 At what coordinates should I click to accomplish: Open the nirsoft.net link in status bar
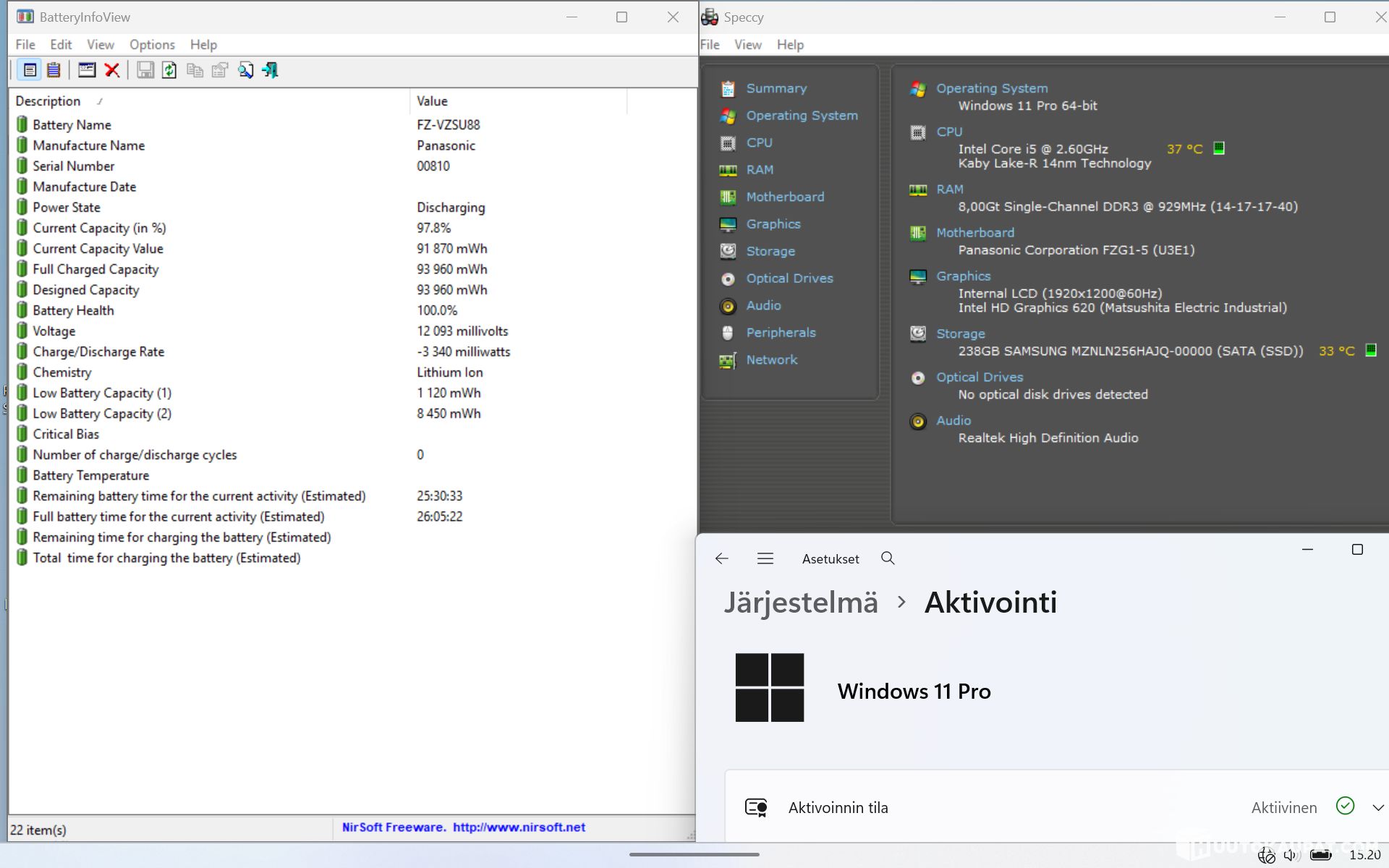[x=519, y=827]
